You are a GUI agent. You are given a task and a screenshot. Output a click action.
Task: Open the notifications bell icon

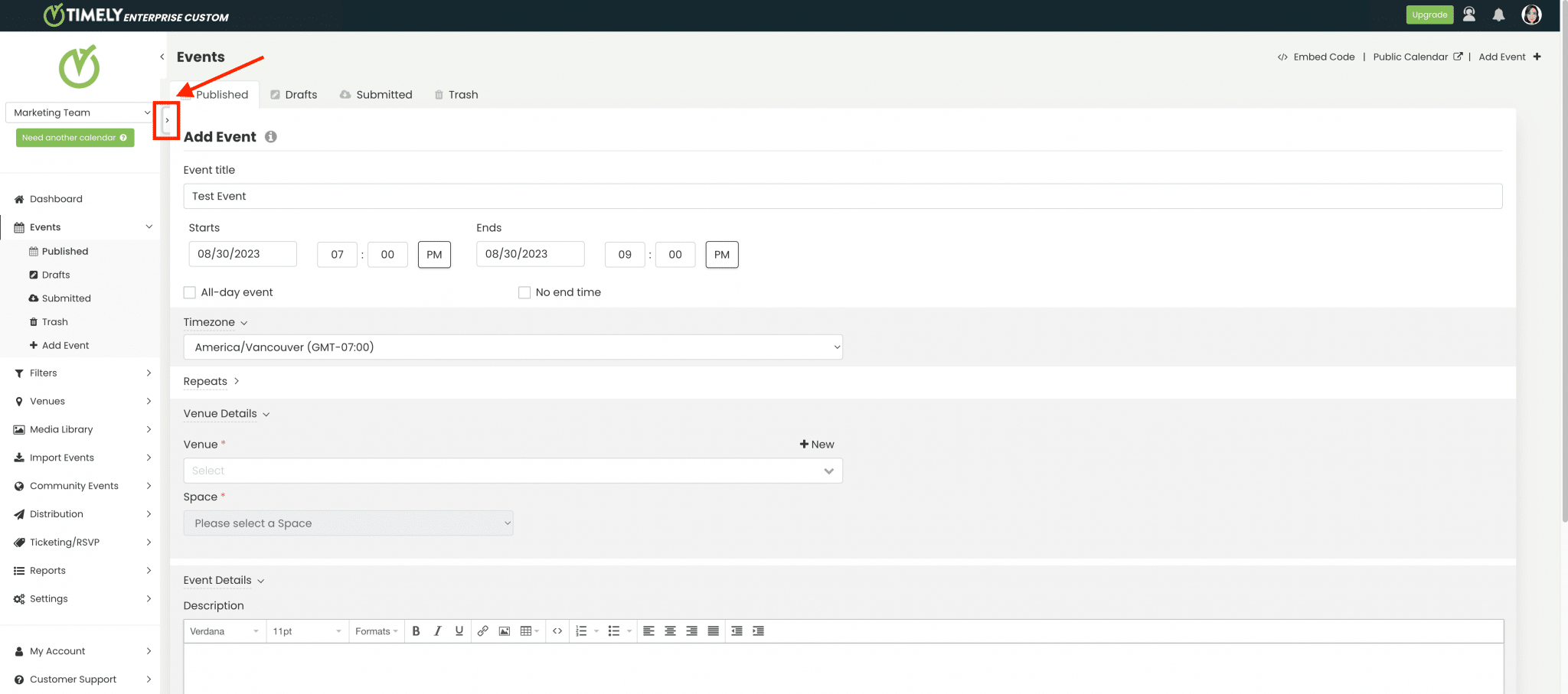coord(1499,15)
